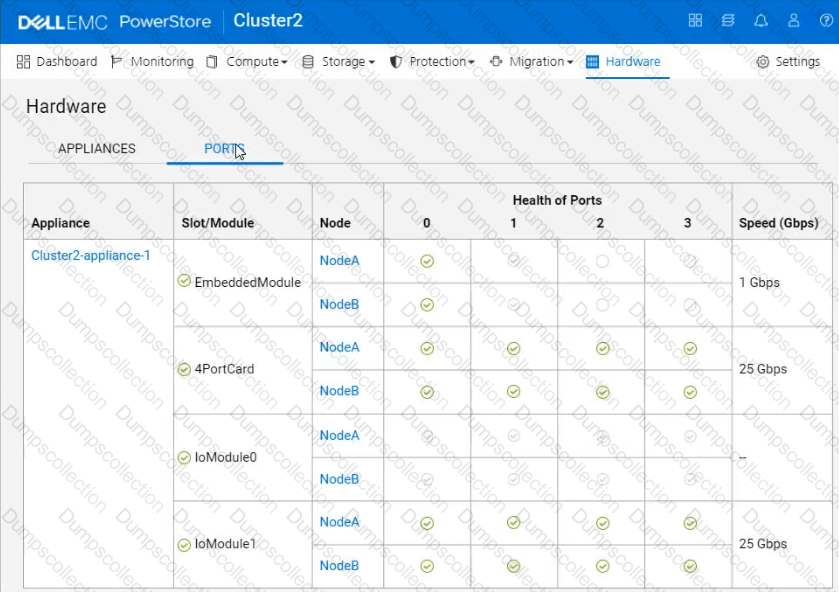Click the IoModule1 health status icon
Screen dimensions: 839x592
tap(184, 544)
